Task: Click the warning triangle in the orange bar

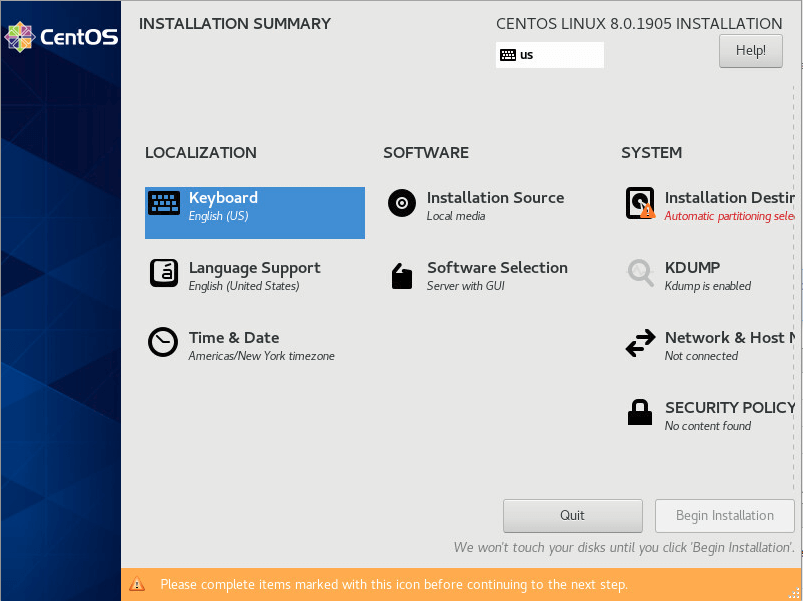Action: 138,585
